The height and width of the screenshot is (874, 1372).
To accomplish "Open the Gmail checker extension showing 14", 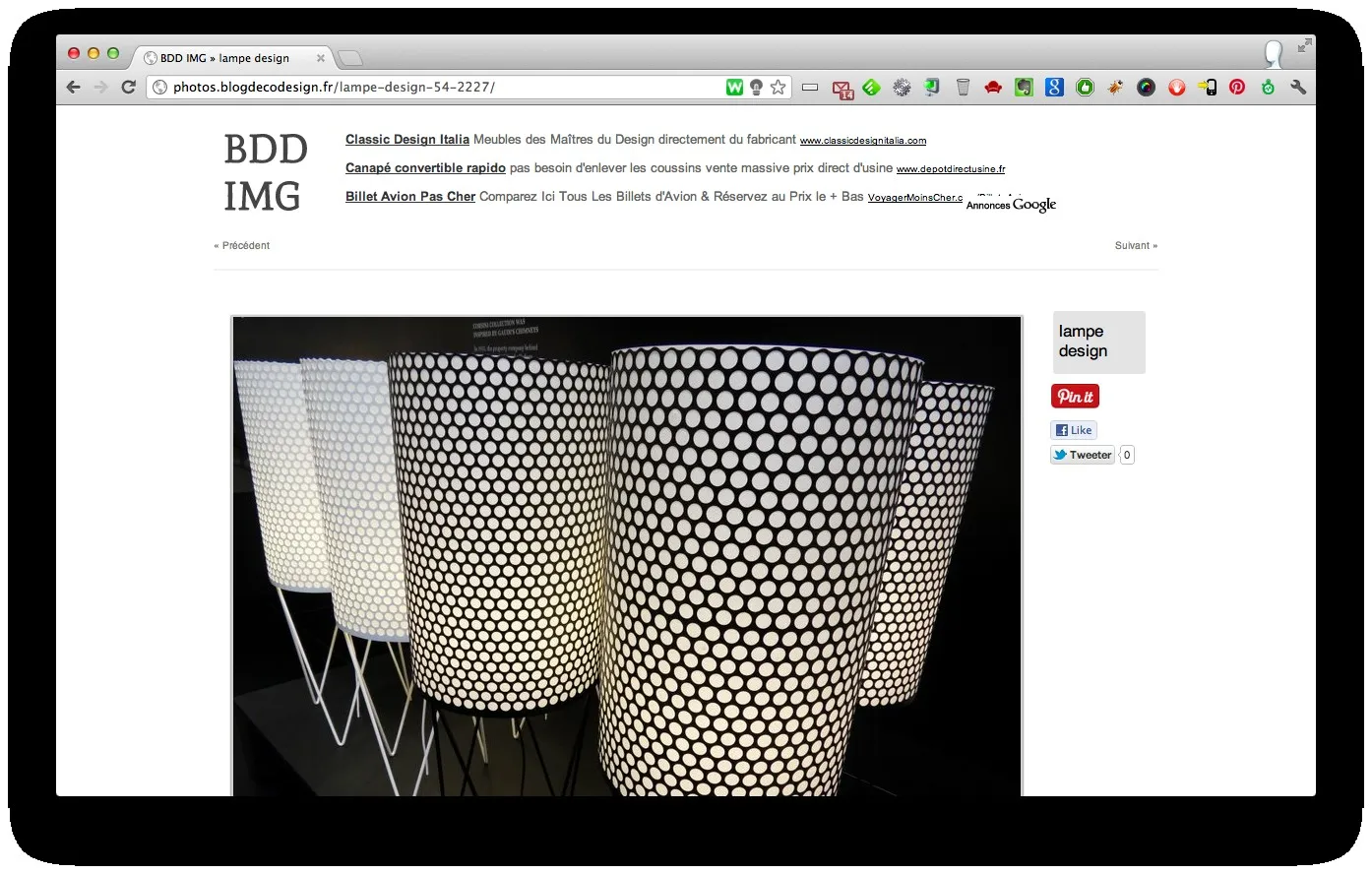I will tap(842, 89).
